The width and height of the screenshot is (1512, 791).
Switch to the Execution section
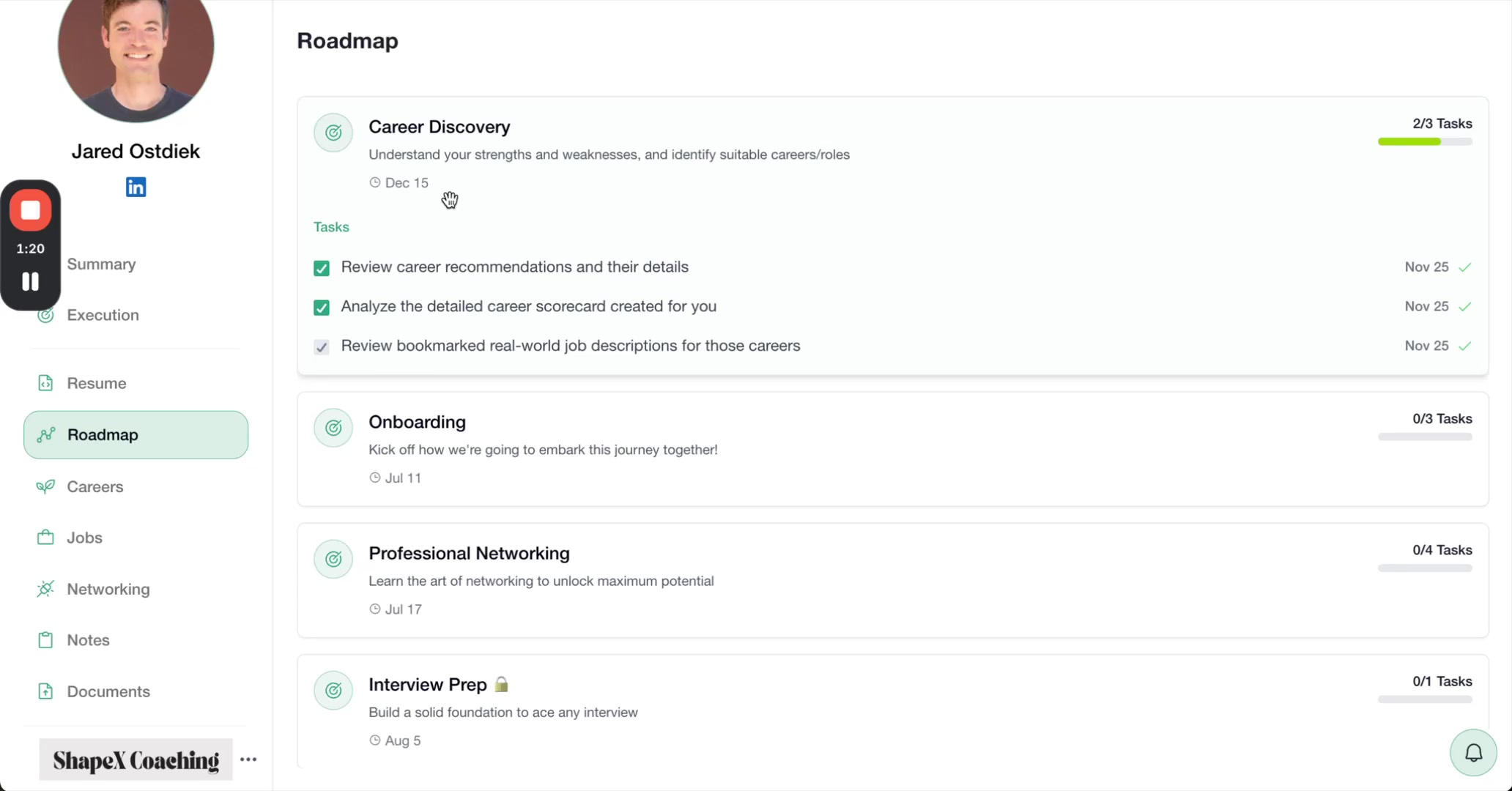point(102,315)
